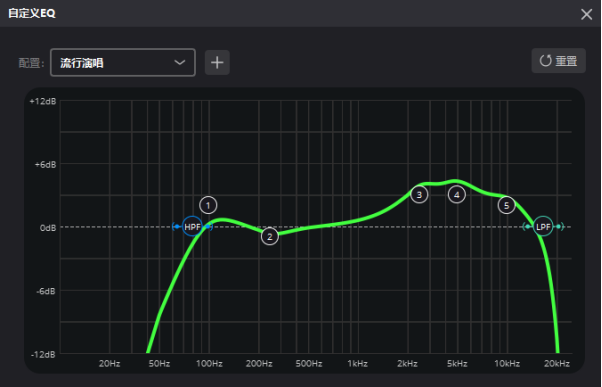This screenshot has width=602, height=387.
Task: Select EQ band node 2
Action: tap(270, 236)
